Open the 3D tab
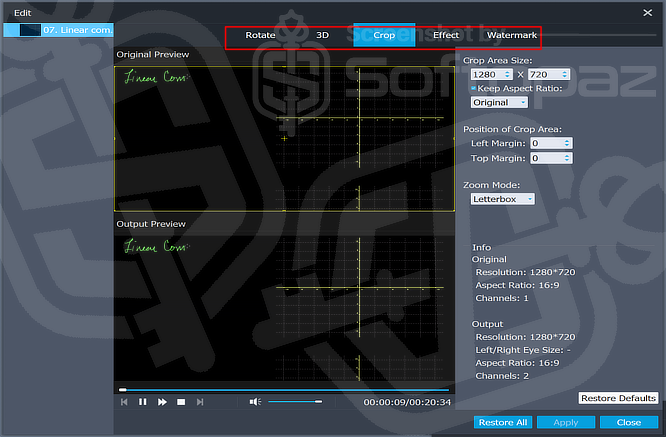The width and height of the screenshot is (666, 437). pyautogui.click(x=322, y=35)
